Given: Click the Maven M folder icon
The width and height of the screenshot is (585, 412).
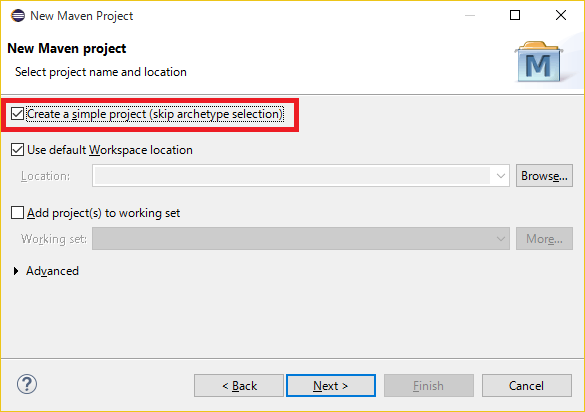Looking at the screenshot, I should click(x=538, y=62).
